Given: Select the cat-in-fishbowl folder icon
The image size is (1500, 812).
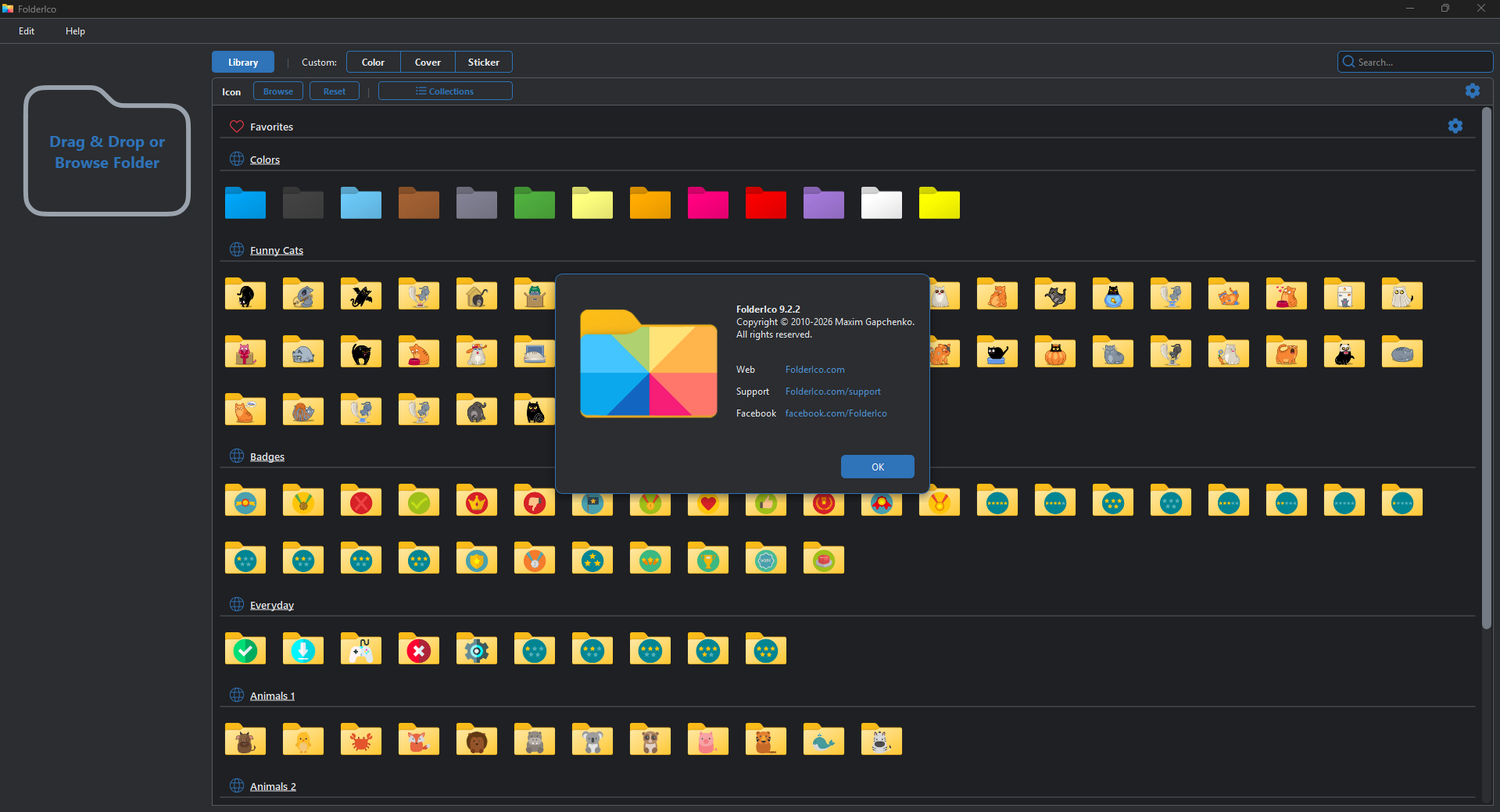Looking at the screenshot, I should [x=1113, y=294].
